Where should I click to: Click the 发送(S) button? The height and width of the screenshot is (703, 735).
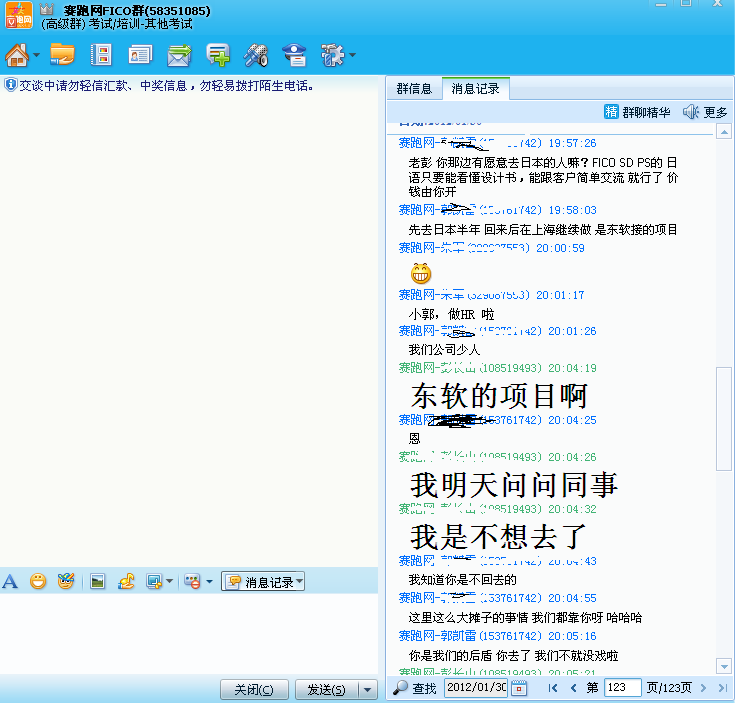click(326, 689)
